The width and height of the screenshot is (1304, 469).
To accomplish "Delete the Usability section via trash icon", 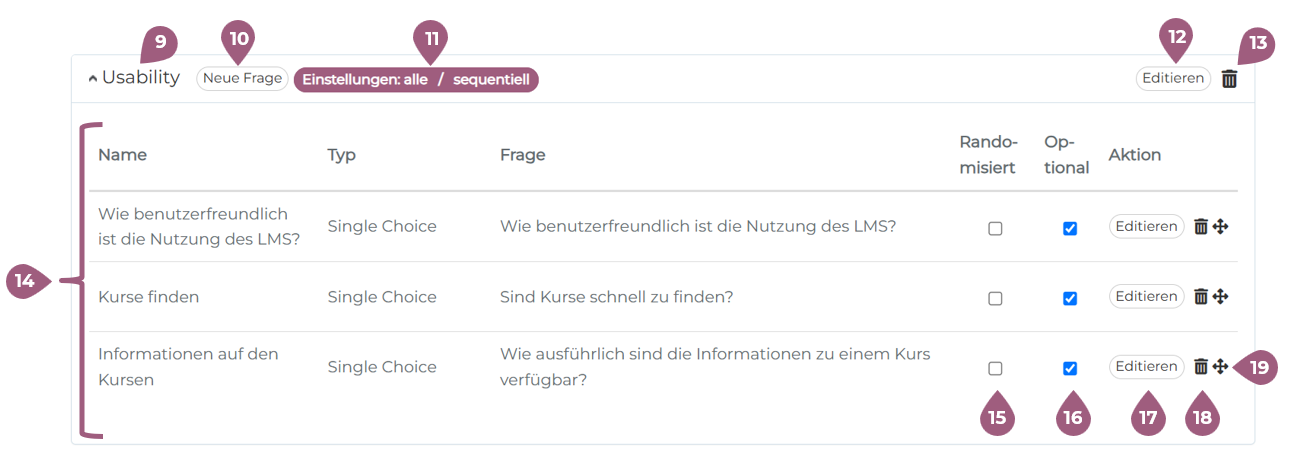I will click(x=1229, y=79).
